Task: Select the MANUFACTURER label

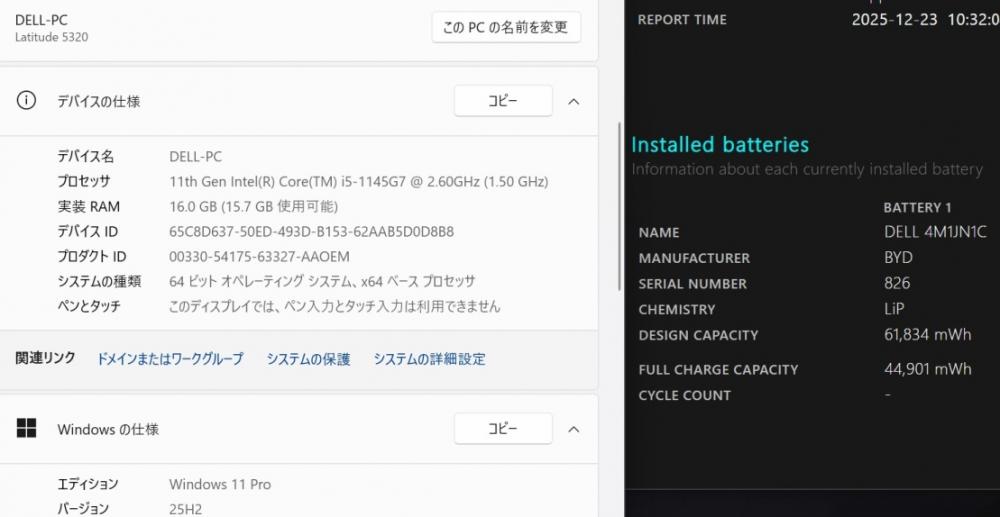Action: (x=694, y=258)
